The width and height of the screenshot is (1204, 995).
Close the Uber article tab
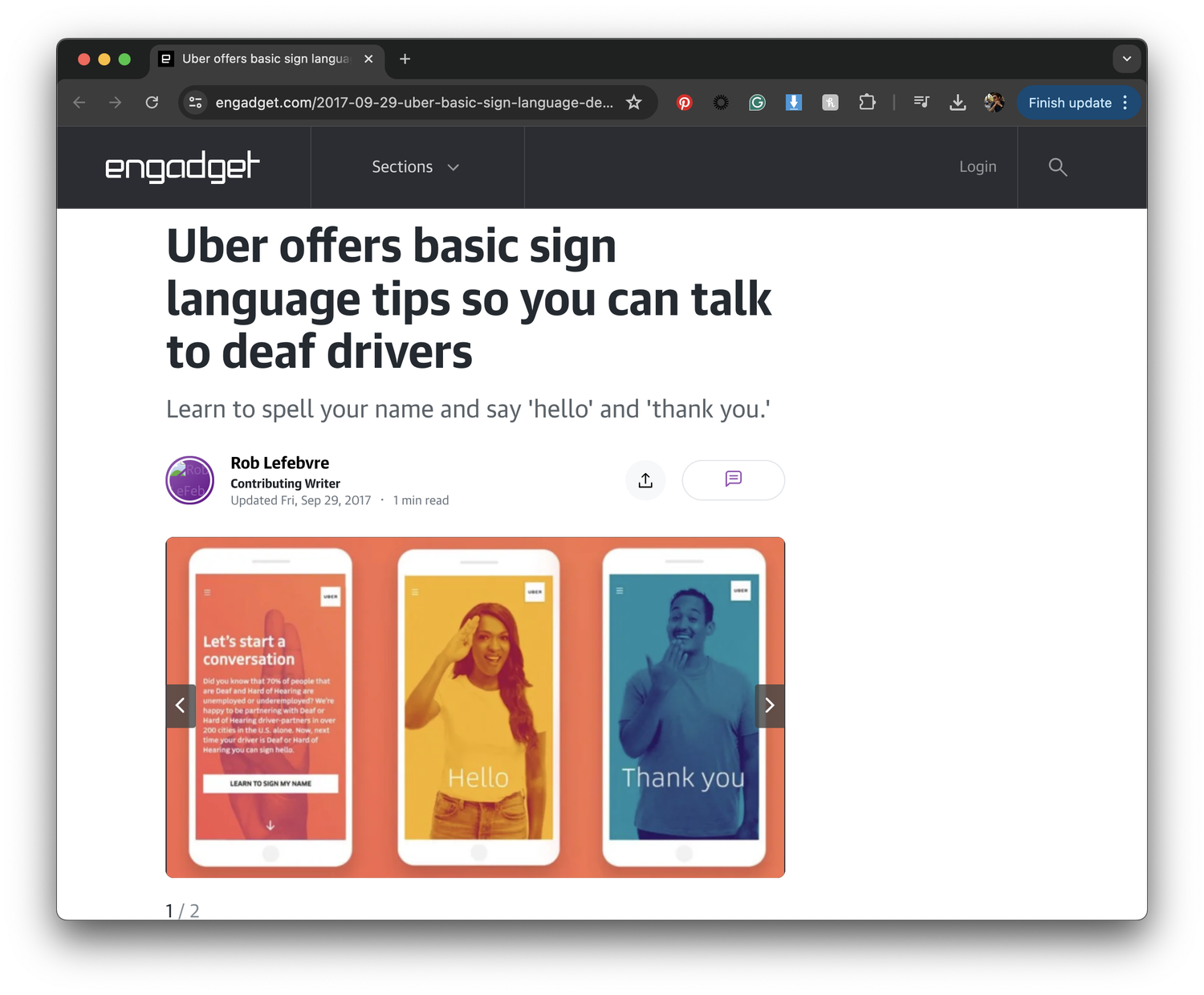[x=368, y=59]
